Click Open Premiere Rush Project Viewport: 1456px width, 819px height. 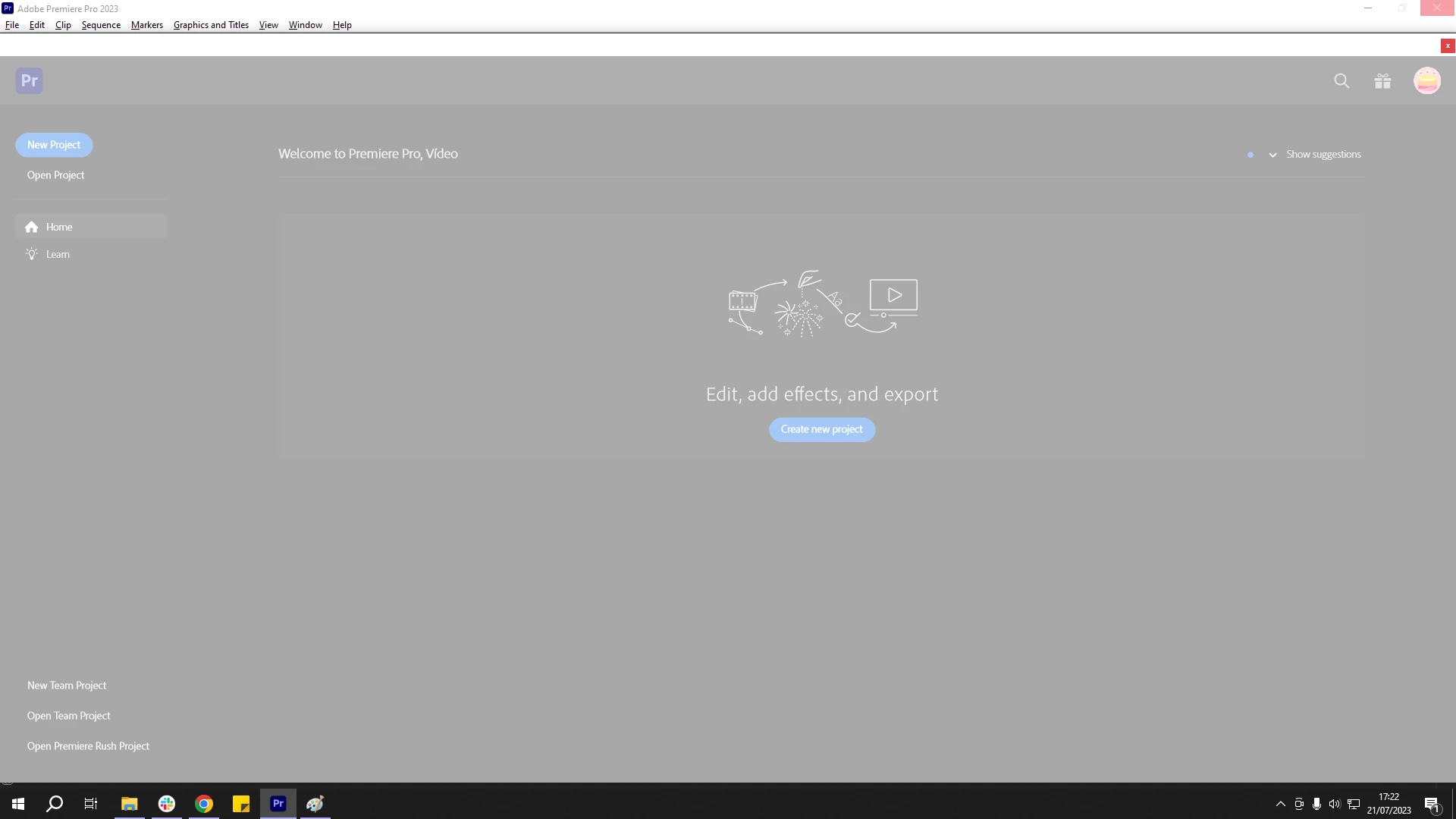[88, 746]
